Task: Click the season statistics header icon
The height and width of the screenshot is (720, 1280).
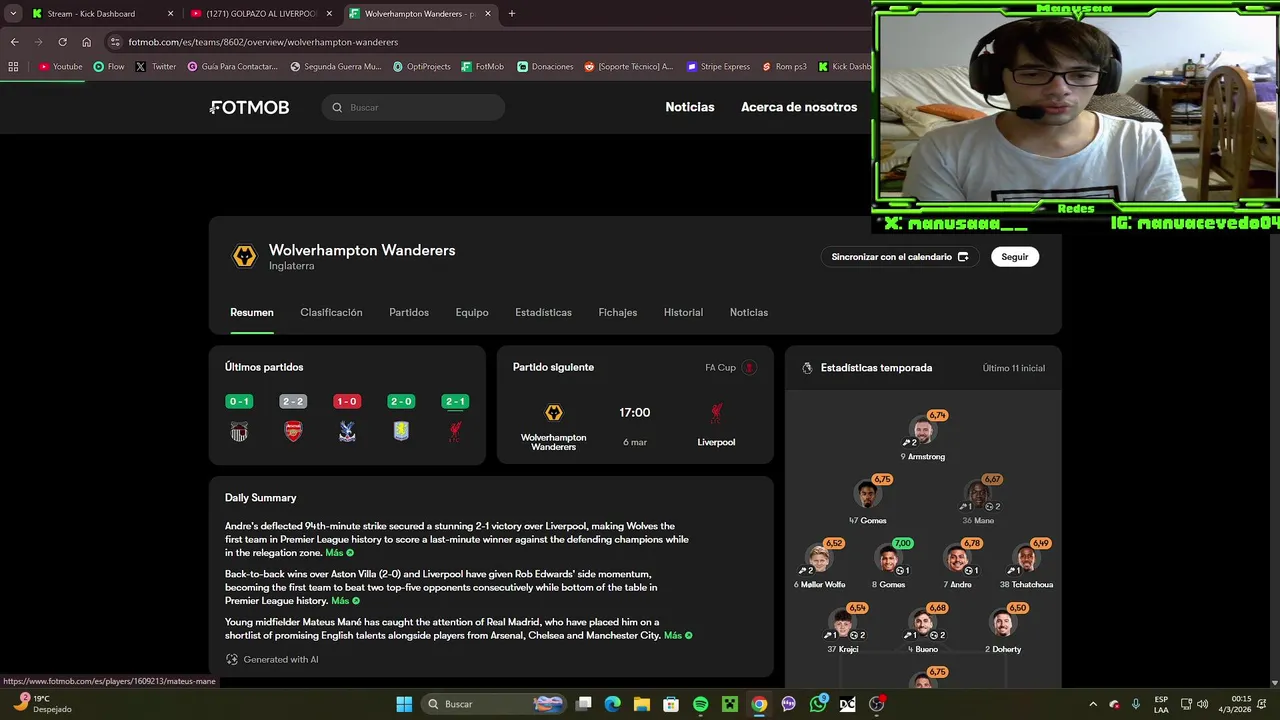Action: click(x=807, y=368)
